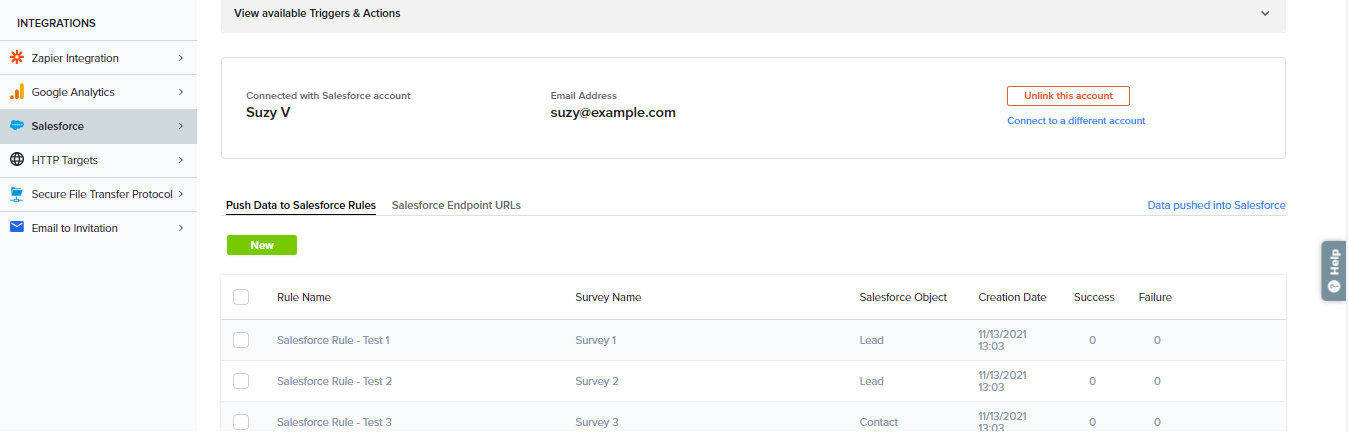This screenshot has width=1348, height=440.
Task: Select the checkbox for Salesforce Rule - Test 3
Action: tap(241, 422)
